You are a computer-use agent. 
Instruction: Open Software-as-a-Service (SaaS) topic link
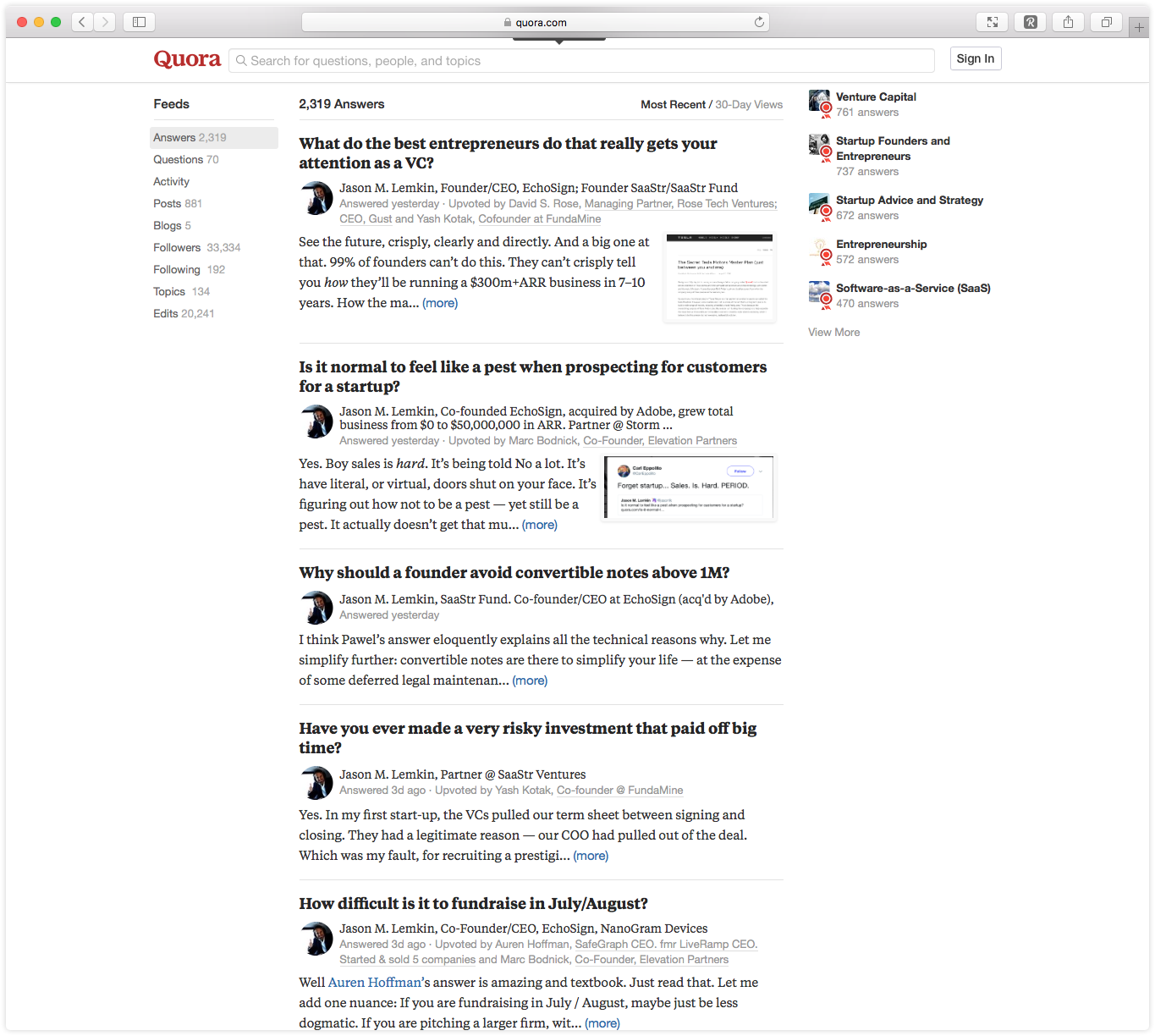[913, 289]
